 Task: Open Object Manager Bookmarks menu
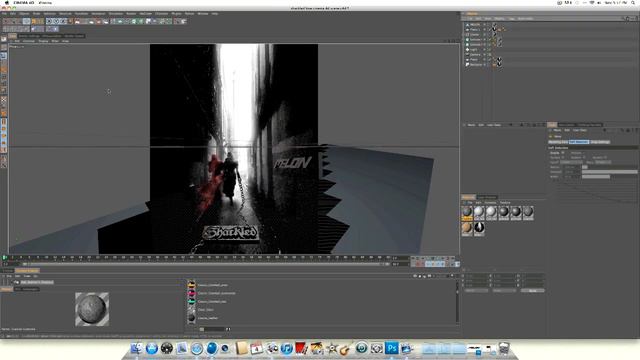[x=525, y=18]
